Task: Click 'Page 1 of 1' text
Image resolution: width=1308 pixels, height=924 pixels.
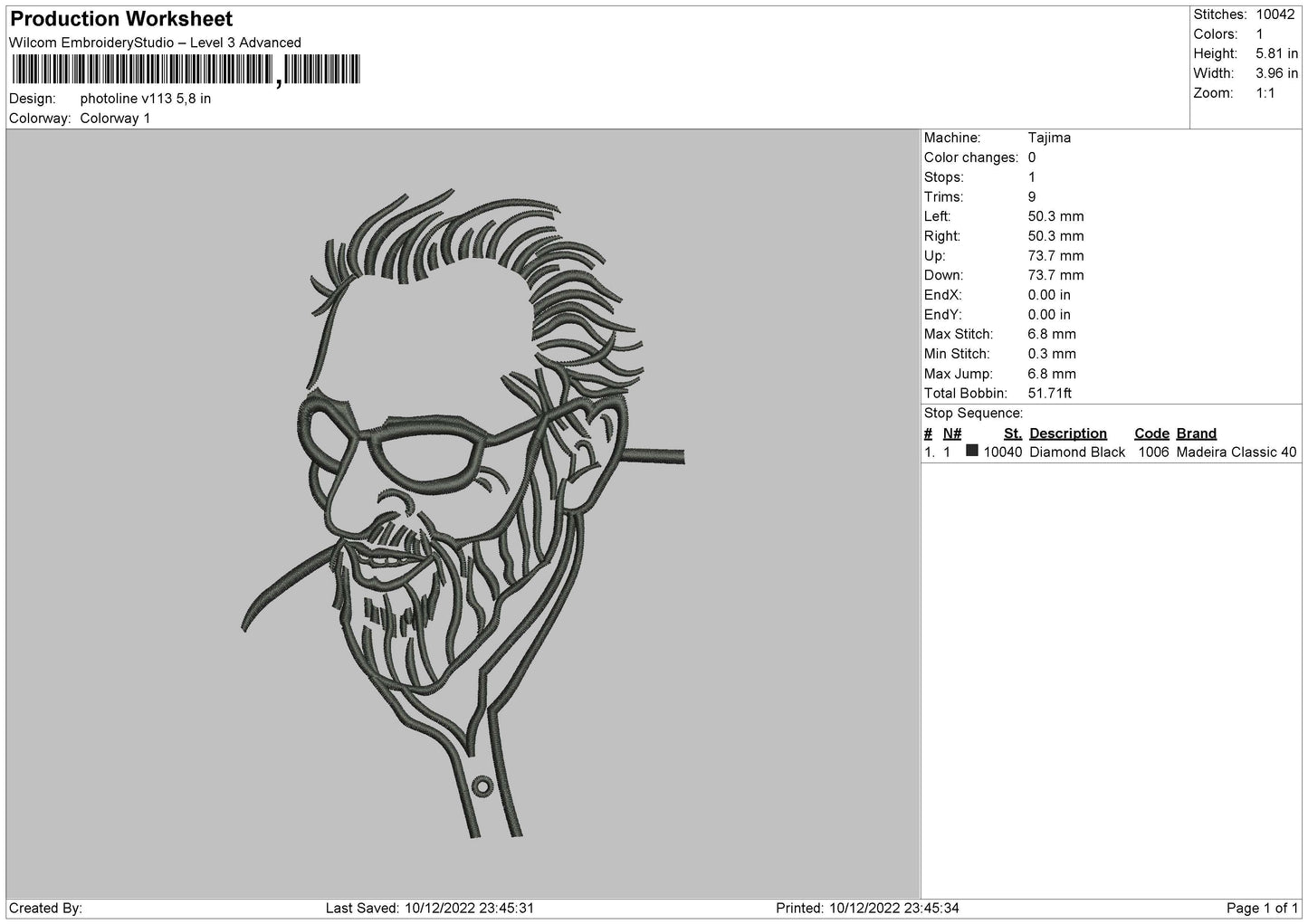Action: click(x=1262, y=908)
